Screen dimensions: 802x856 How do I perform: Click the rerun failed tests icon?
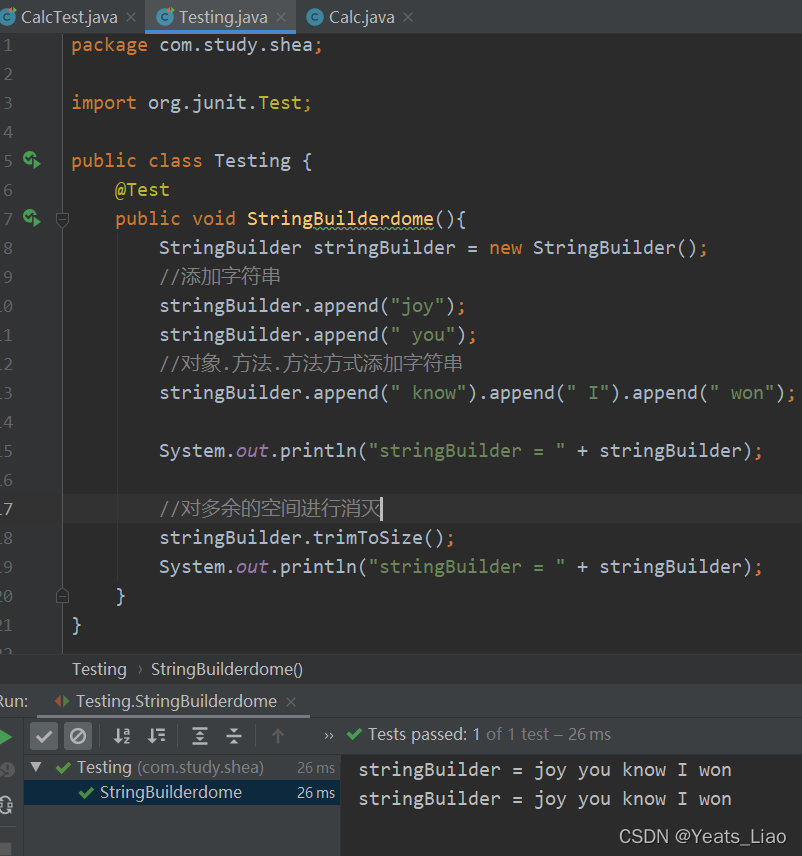point(7,770)
